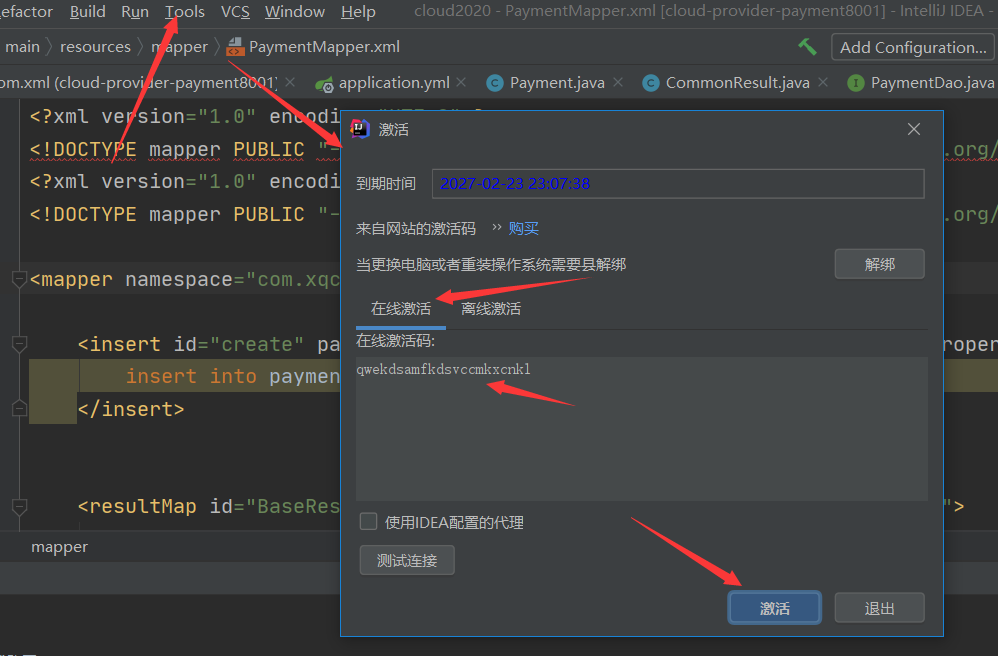998x656 pixels.
Task: Click the CommonResult.java class icon
Action: tap(651, 83)
